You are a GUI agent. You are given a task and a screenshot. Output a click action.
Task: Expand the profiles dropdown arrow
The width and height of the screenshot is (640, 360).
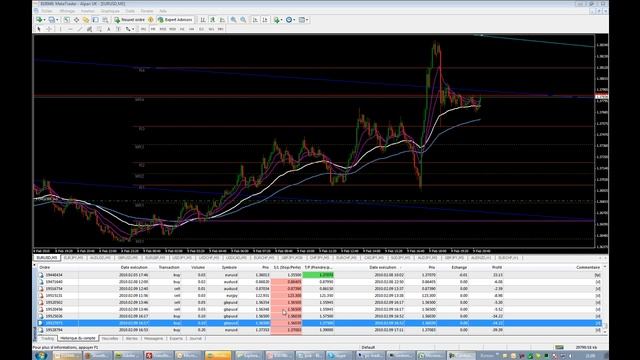tap(57, 20)
